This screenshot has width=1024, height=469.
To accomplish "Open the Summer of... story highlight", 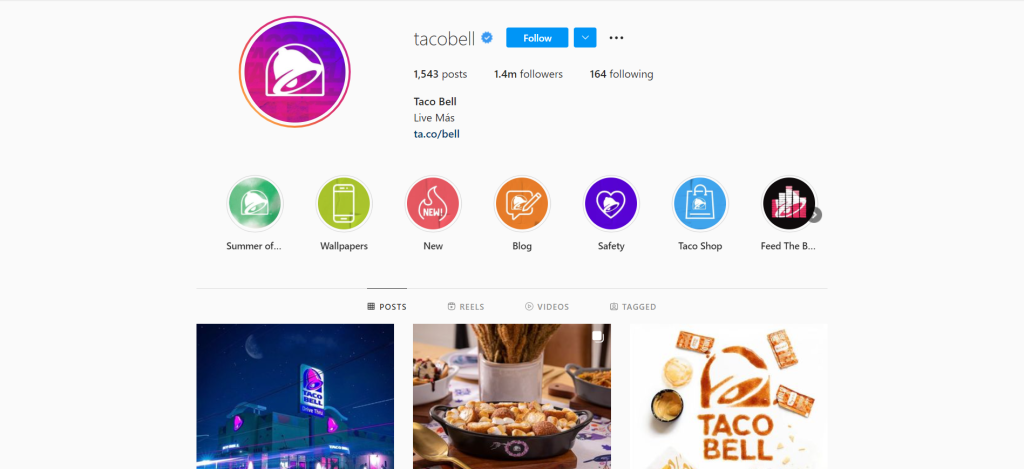I will (254, 203).
